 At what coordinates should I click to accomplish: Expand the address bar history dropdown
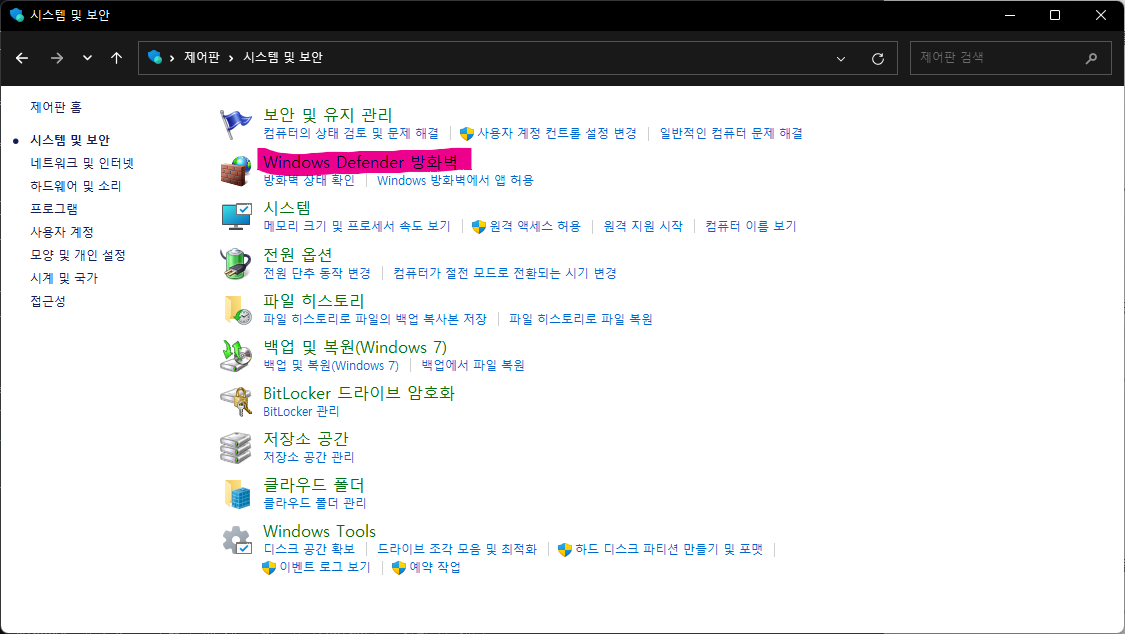(841, 59)
